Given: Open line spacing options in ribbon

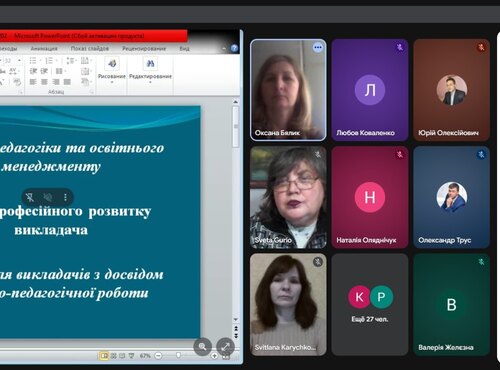Looking at the screenshot, I should (70, 61).
